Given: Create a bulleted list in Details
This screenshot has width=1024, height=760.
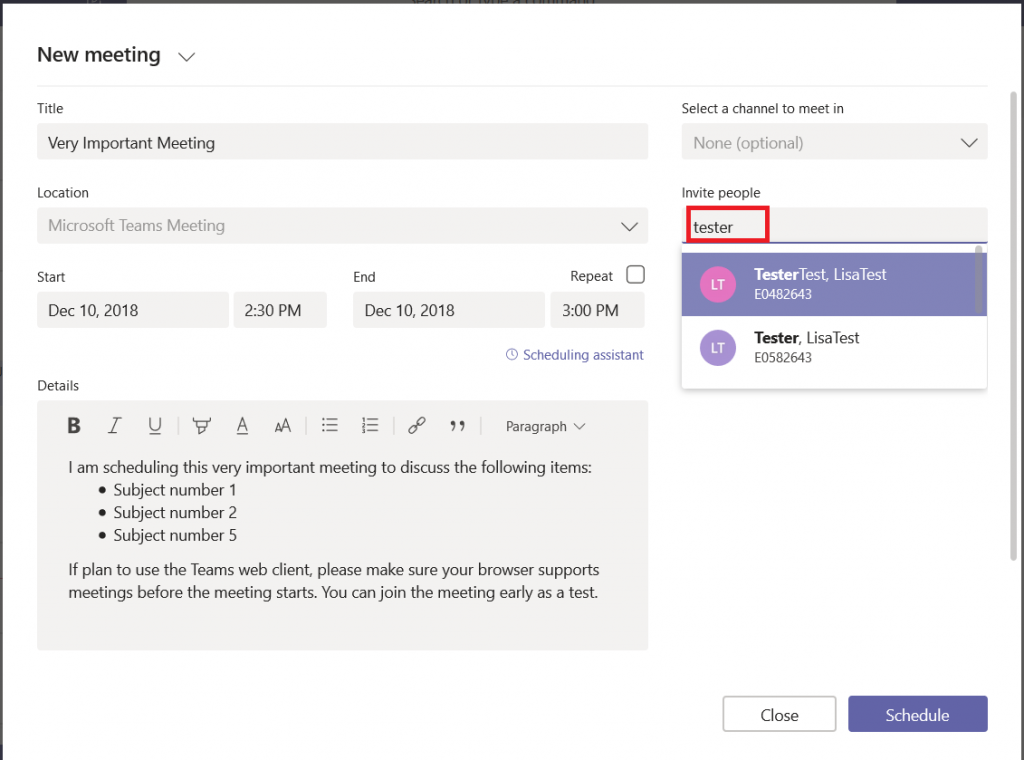Looking at the screenshot, I should 329,425.
